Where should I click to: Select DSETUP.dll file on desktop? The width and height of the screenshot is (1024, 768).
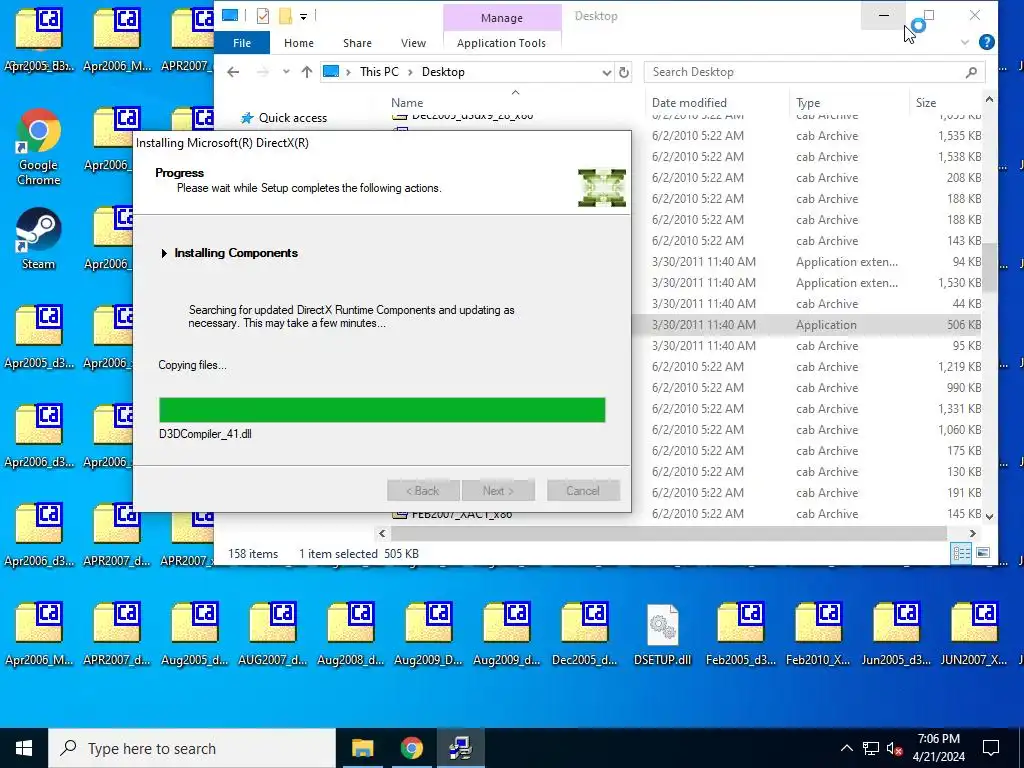click(x=662, y=633)
